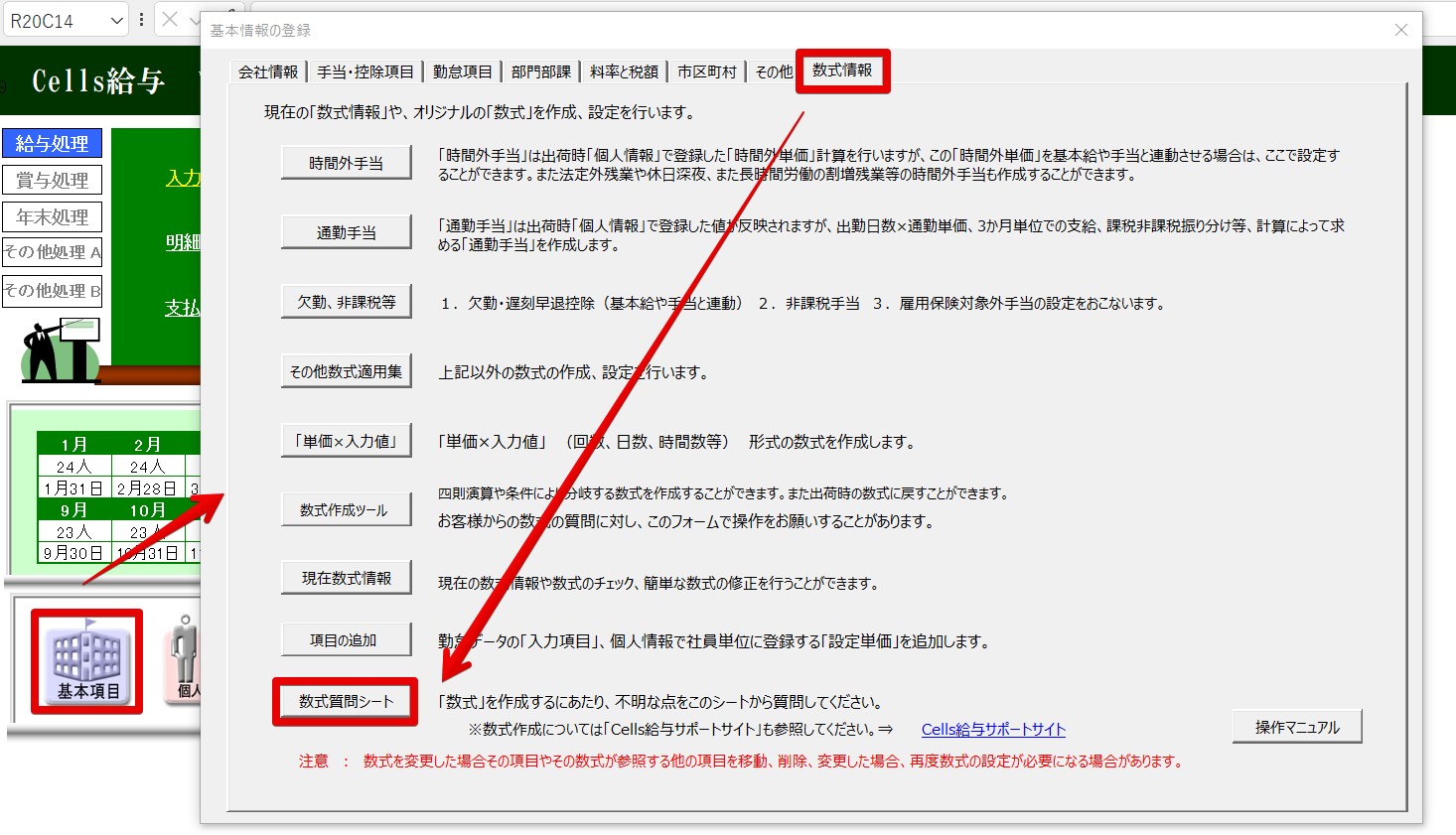
Task: Go to the 料率と税額 tab
Action: (x=624, y=71)
